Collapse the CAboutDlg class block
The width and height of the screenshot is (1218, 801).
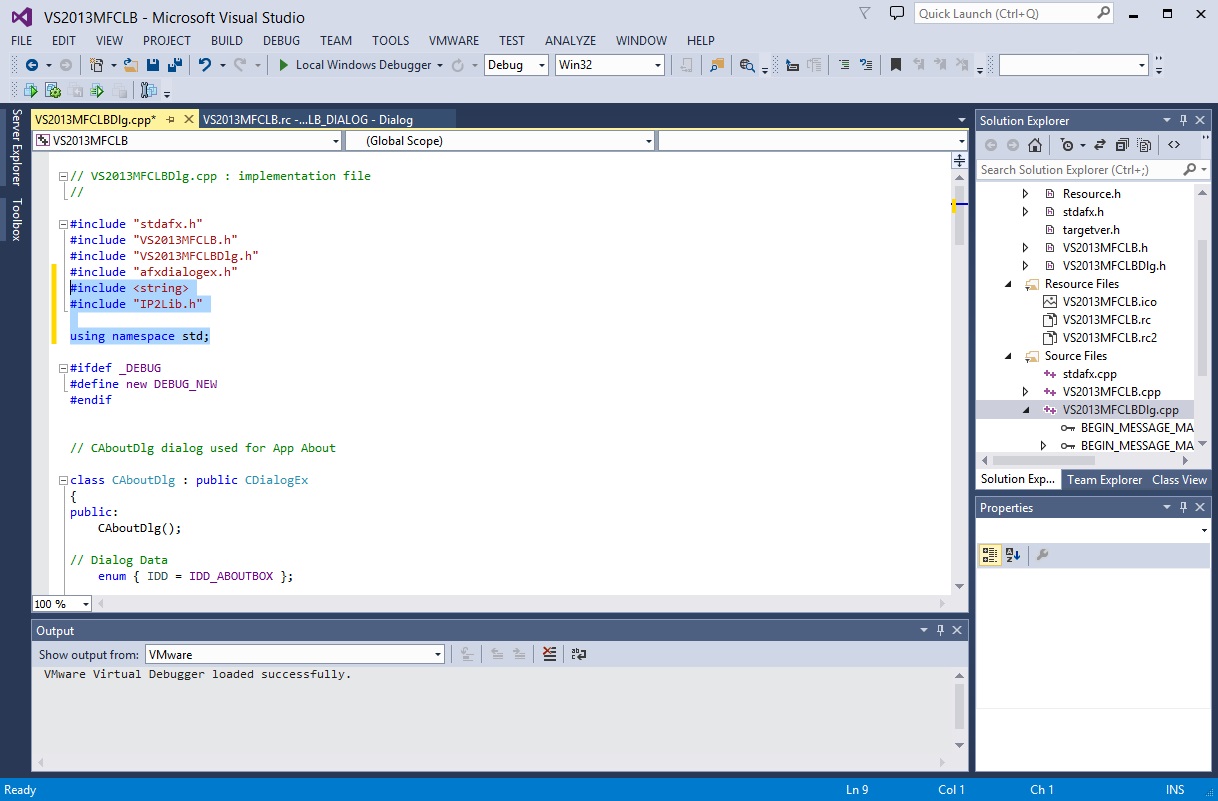tap(63, 480)
